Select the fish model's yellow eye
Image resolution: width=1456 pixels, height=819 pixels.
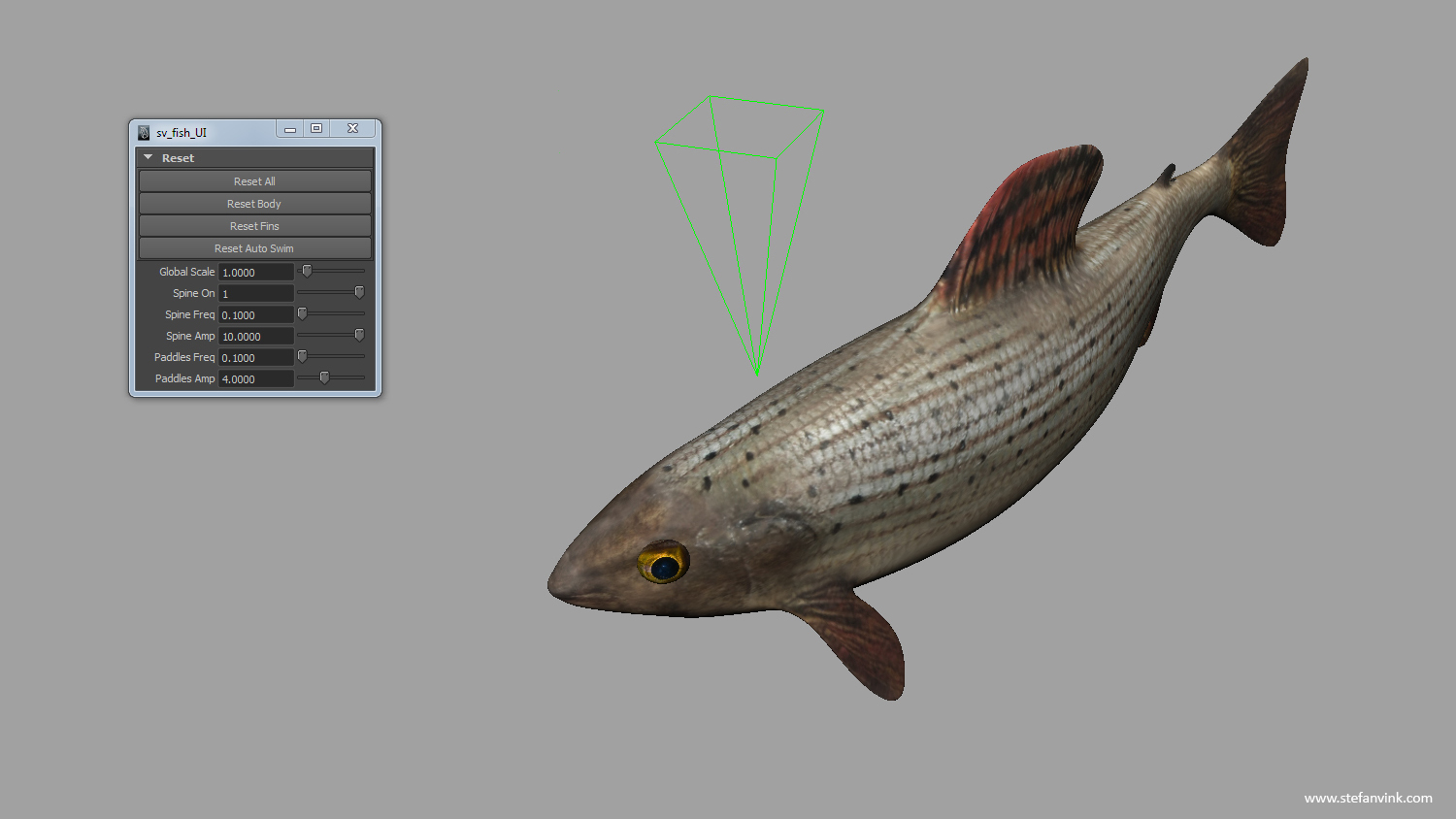pos(664,563)
